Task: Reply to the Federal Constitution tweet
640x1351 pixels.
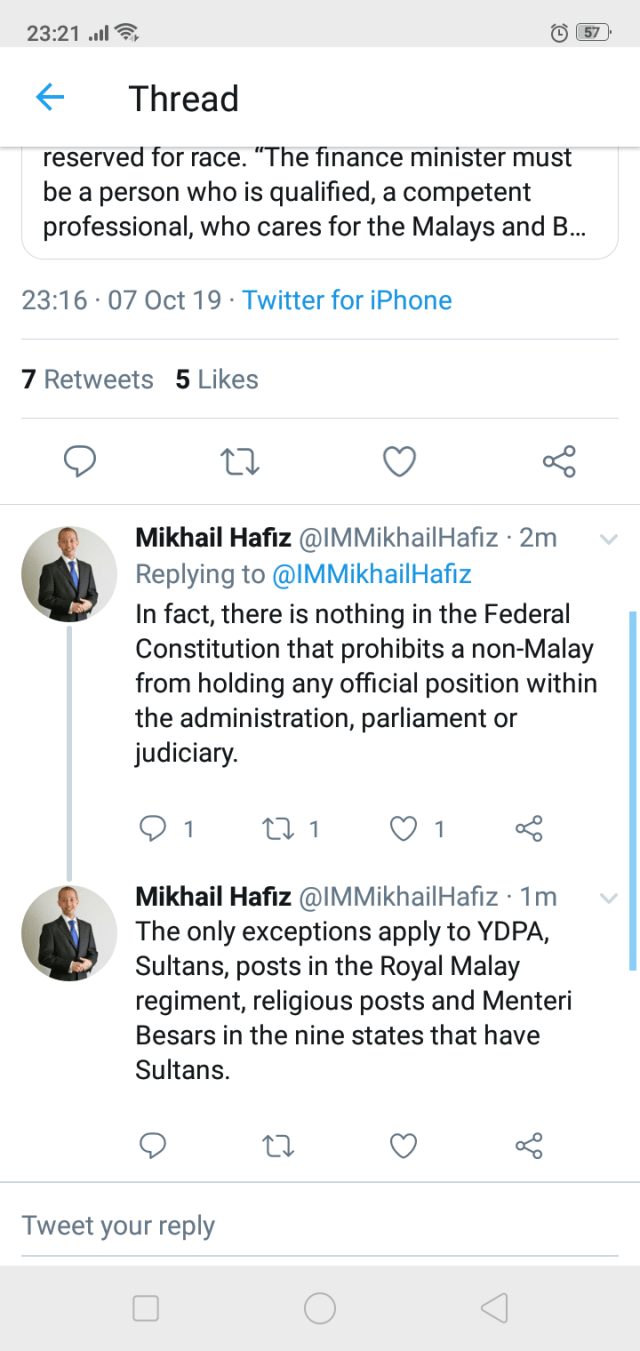Action: [x=152, y=828]
